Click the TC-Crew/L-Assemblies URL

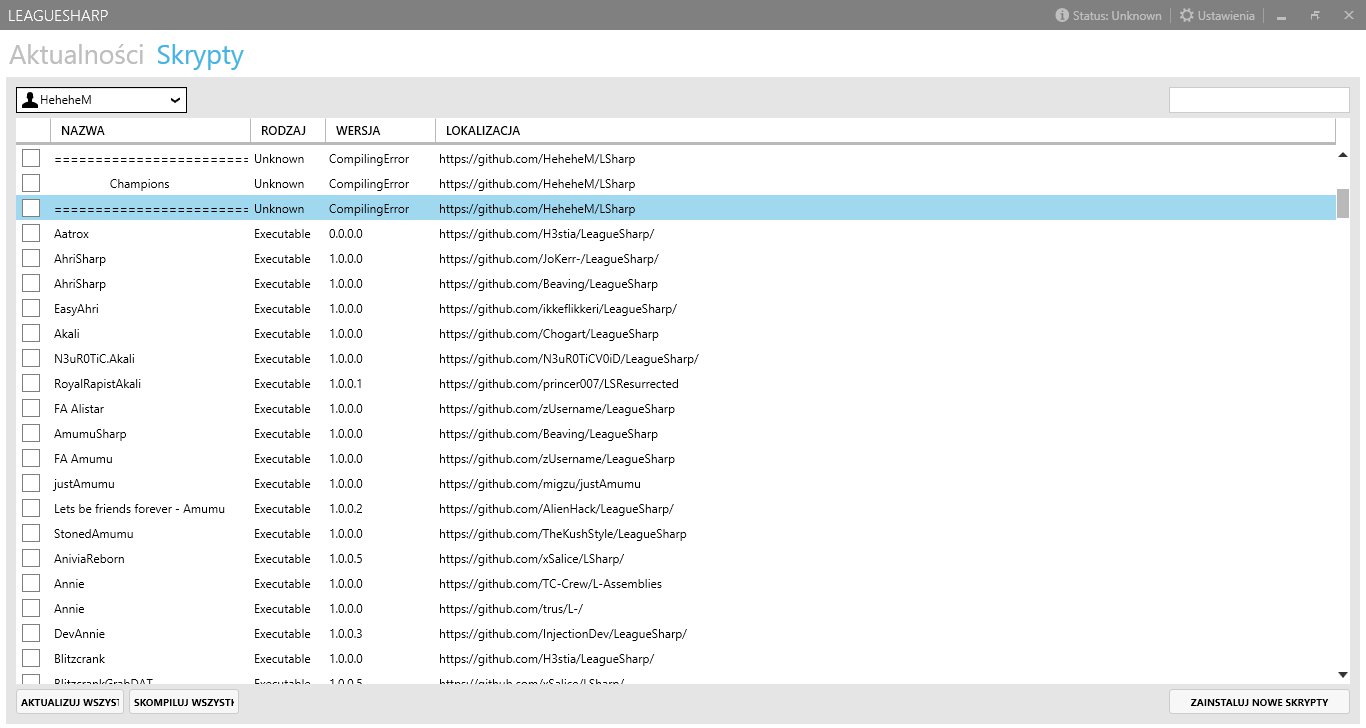click(x=550, y=584)
